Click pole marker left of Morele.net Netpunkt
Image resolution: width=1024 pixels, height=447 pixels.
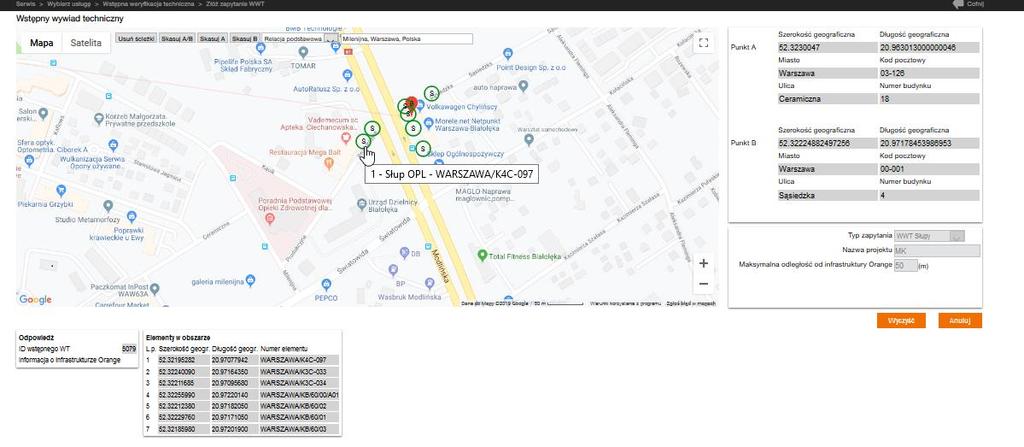413,128
